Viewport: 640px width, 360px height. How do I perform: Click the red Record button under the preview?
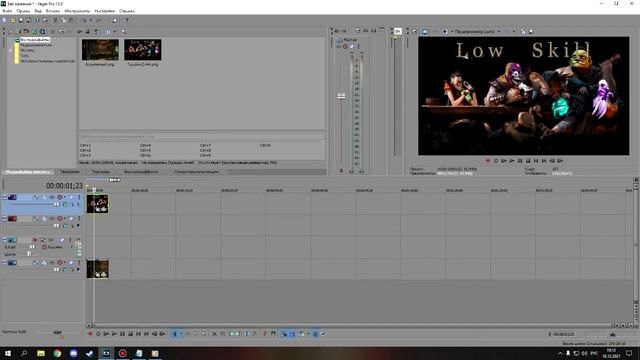coord(488,161)
